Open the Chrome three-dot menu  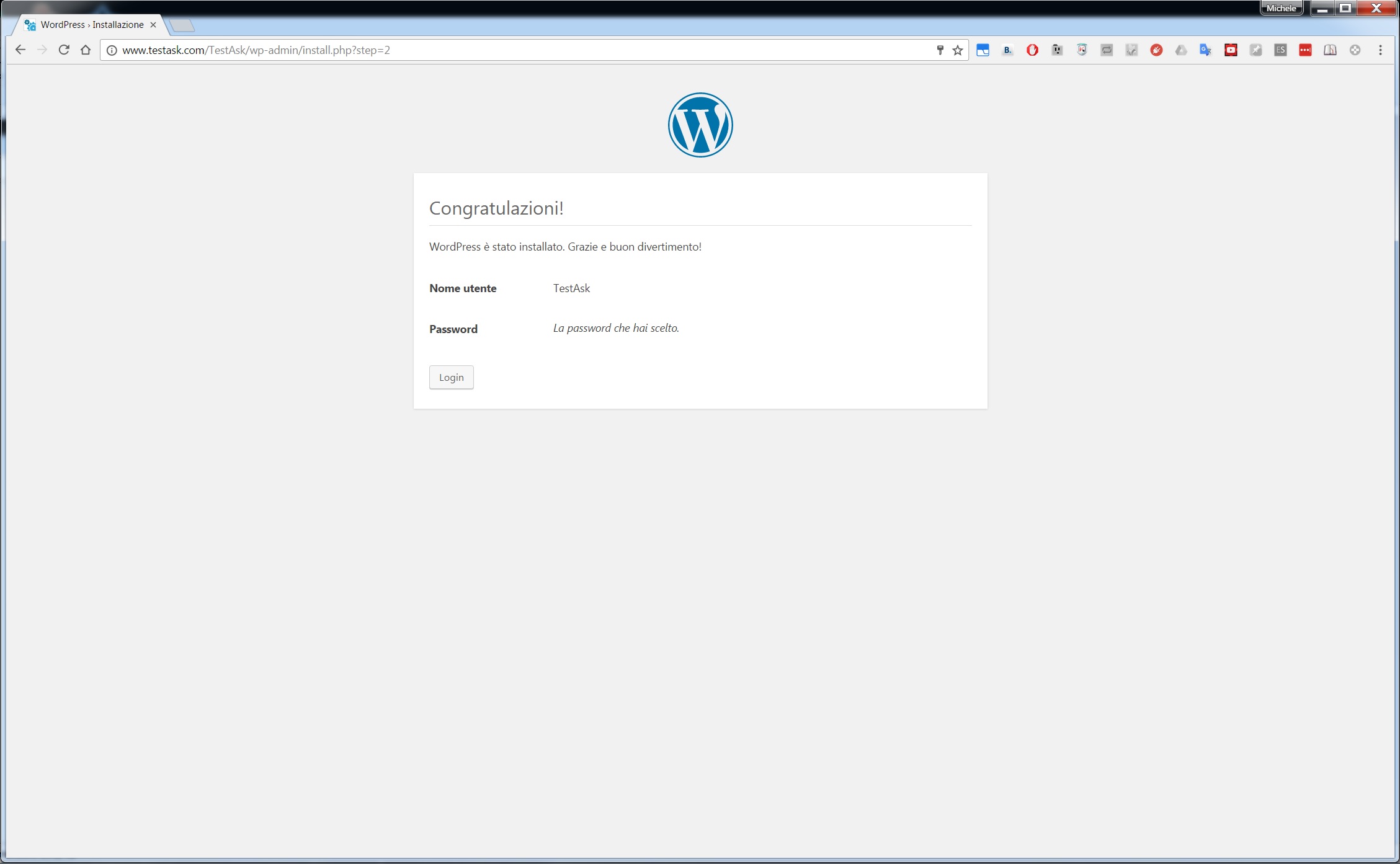point(1380,50)
